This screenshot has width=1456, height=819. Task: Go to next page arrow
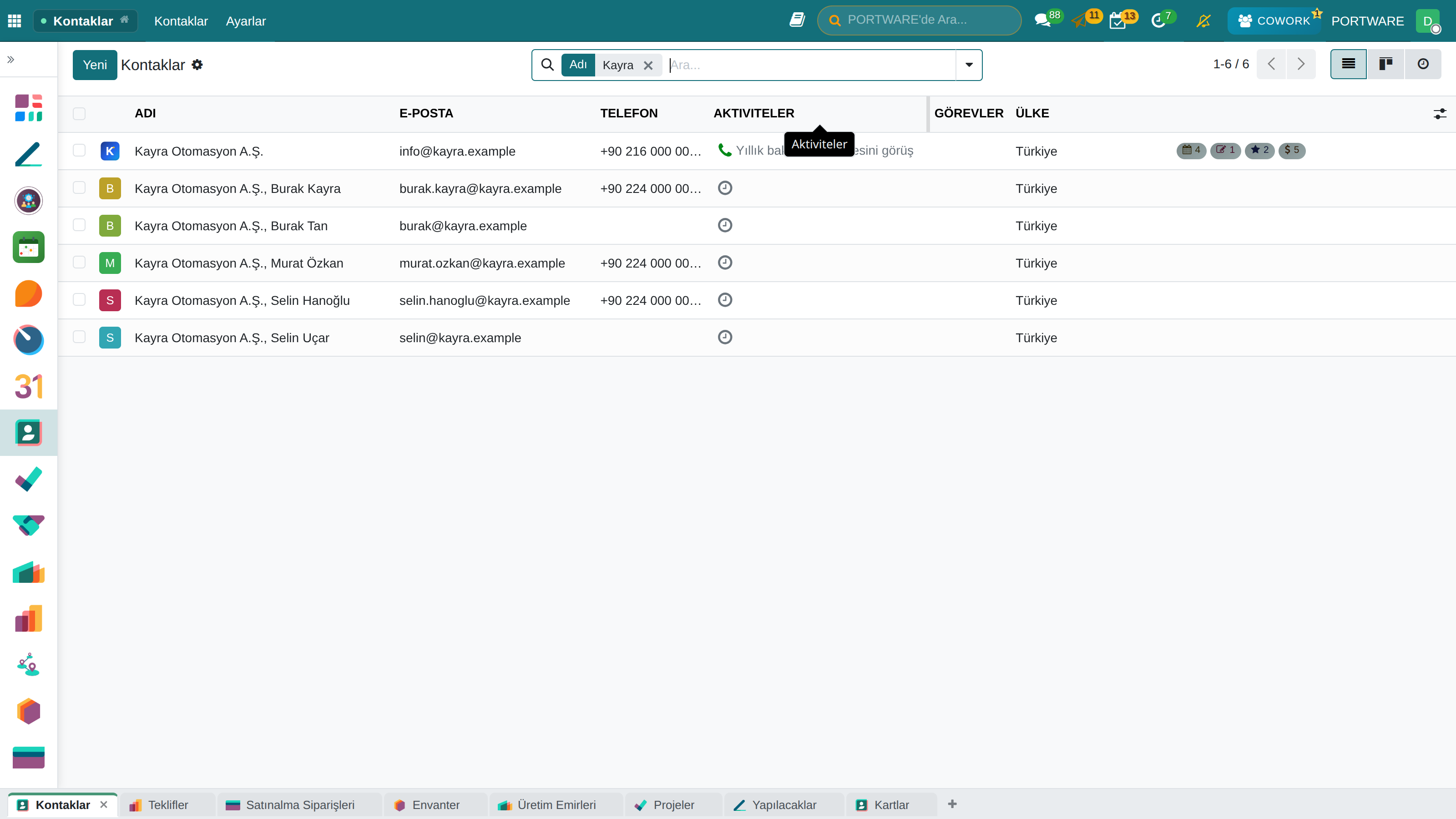pyautogui.click(x=1301, y=64)
